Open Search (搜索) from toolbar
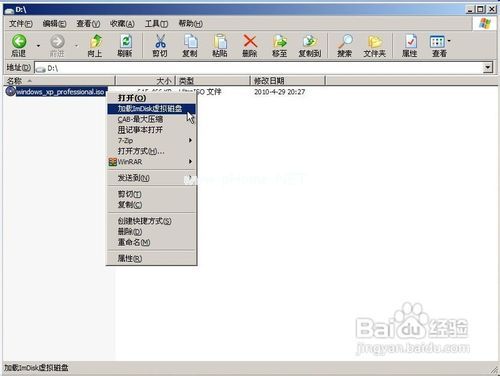The height and width of the screenshot is (376, 500). tap(345, 42)
